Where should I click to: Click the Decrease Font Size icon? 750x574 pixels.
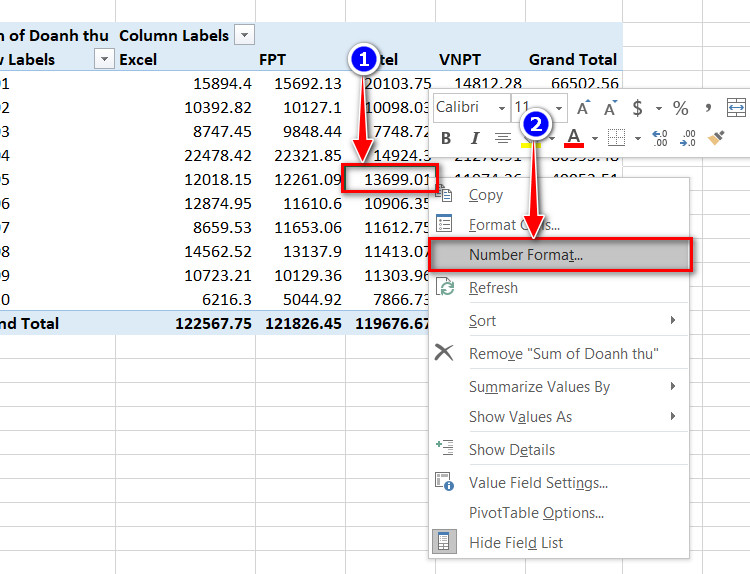click(x=610, y=108)
